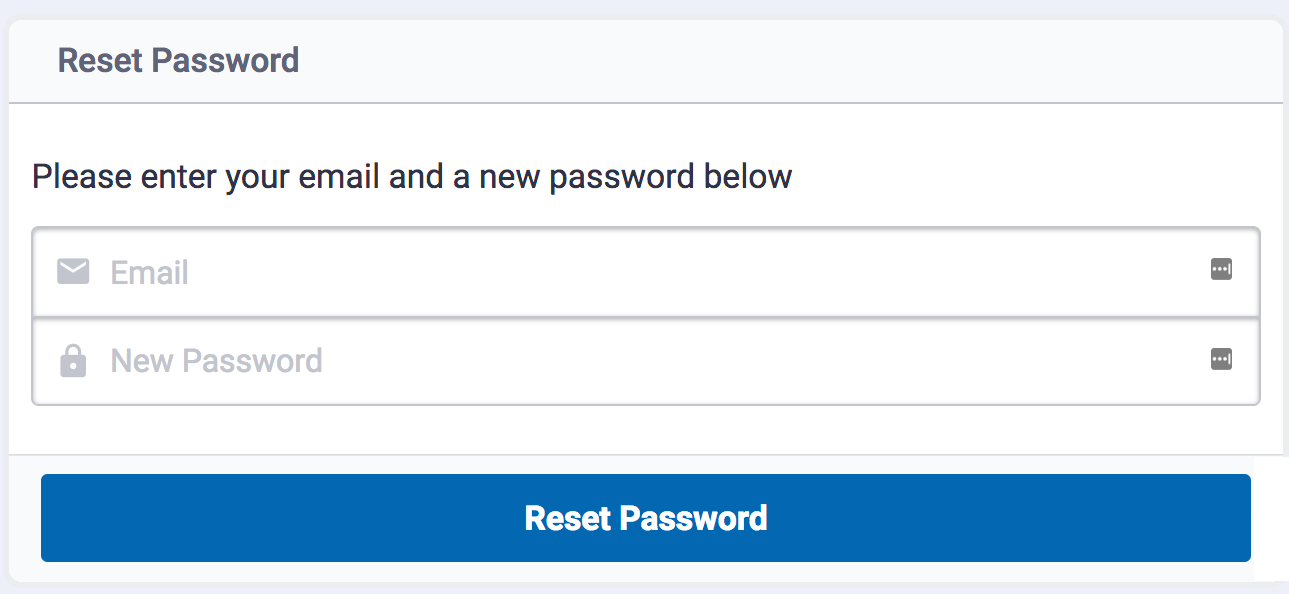Image resolution: width=1289 pixels, height=594 pixels.
Task: Click the Reset Password panel heading
Action: tap(178, 60)
